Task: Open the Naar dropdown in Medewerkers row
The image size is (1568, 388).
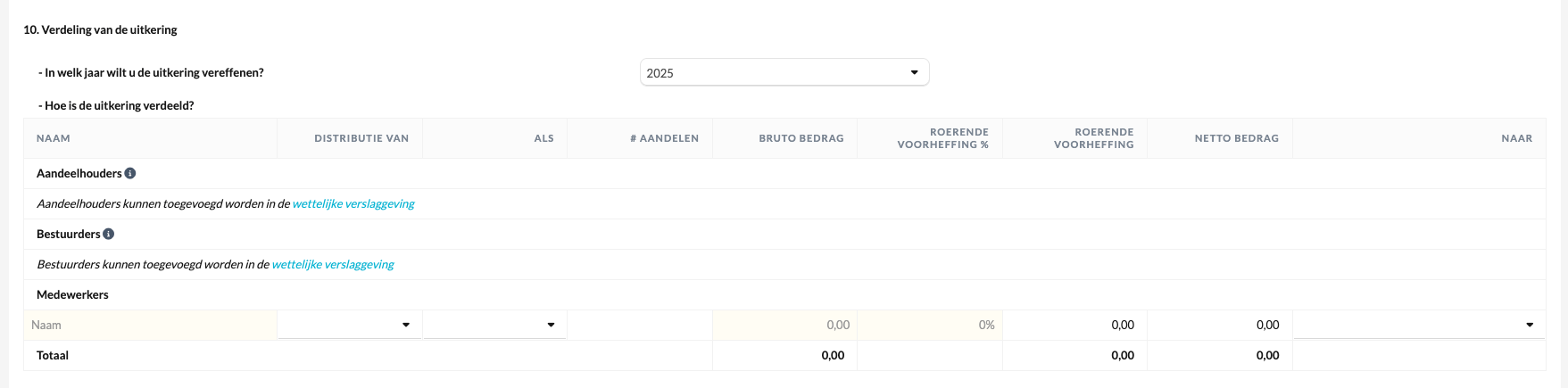Action: point(1418,325)
